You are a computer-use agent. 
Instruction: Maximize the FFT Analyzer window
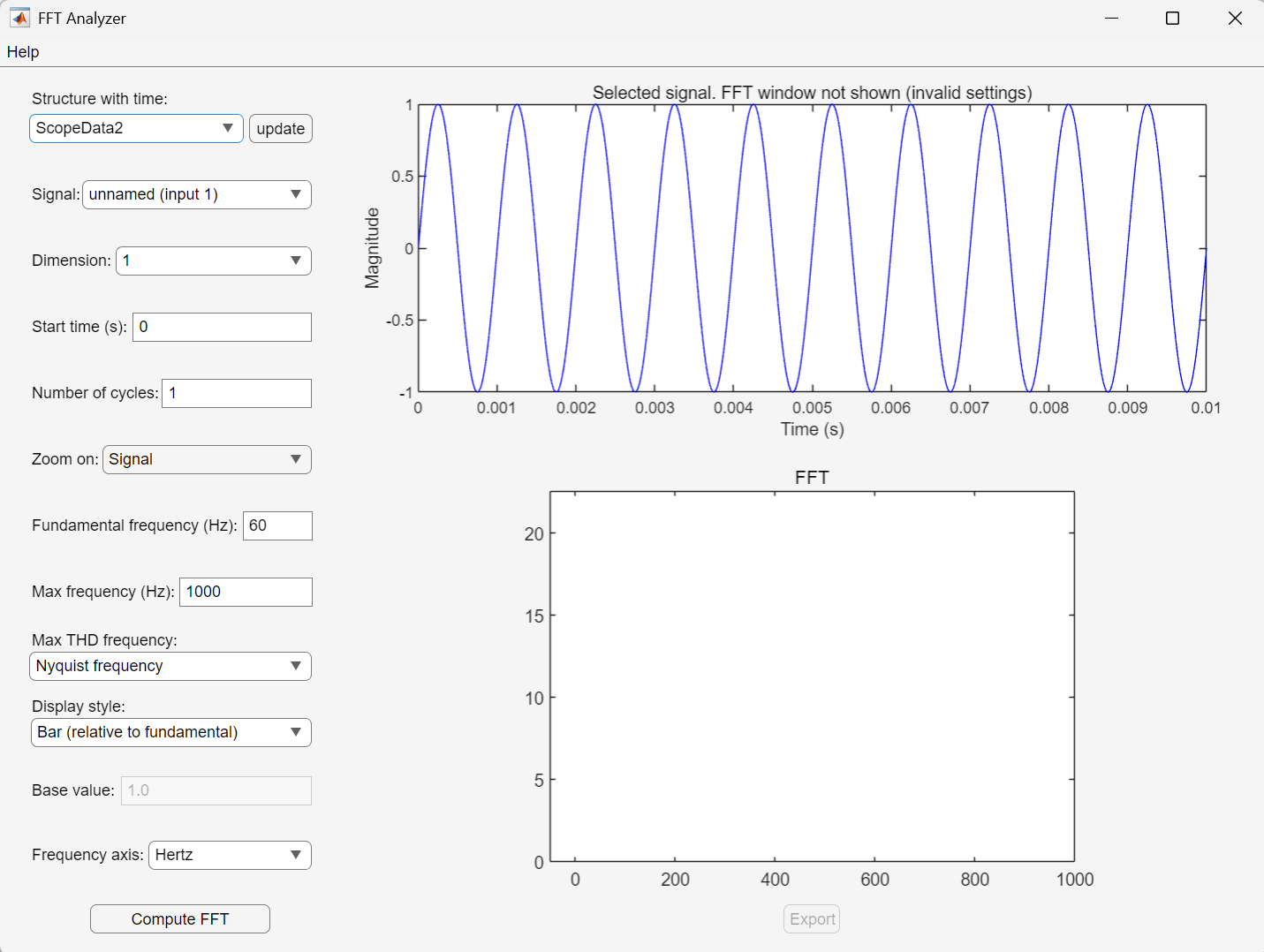click(1172, 18)
